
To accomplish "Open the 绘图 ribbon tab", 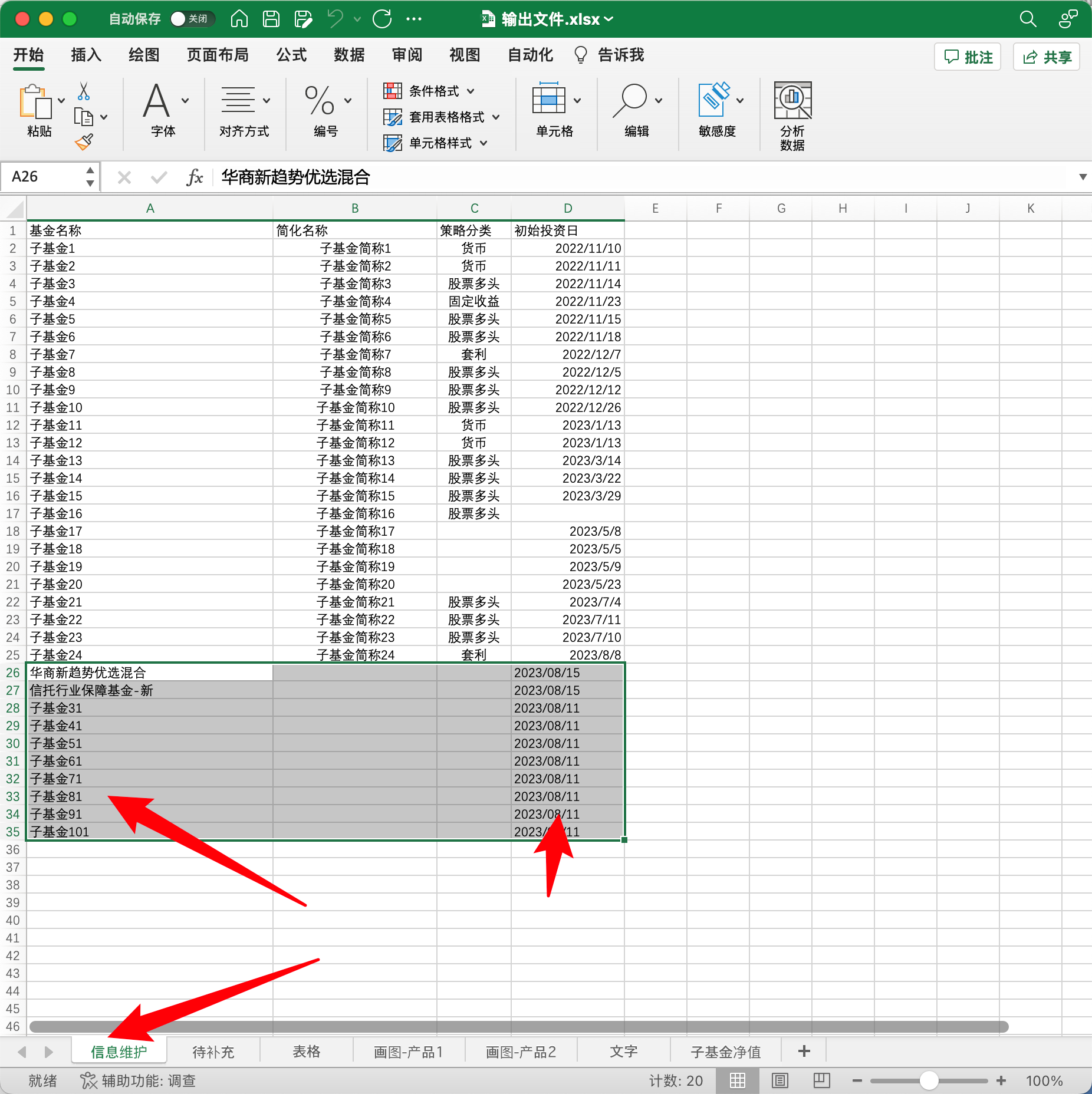I will coord(144,55).
